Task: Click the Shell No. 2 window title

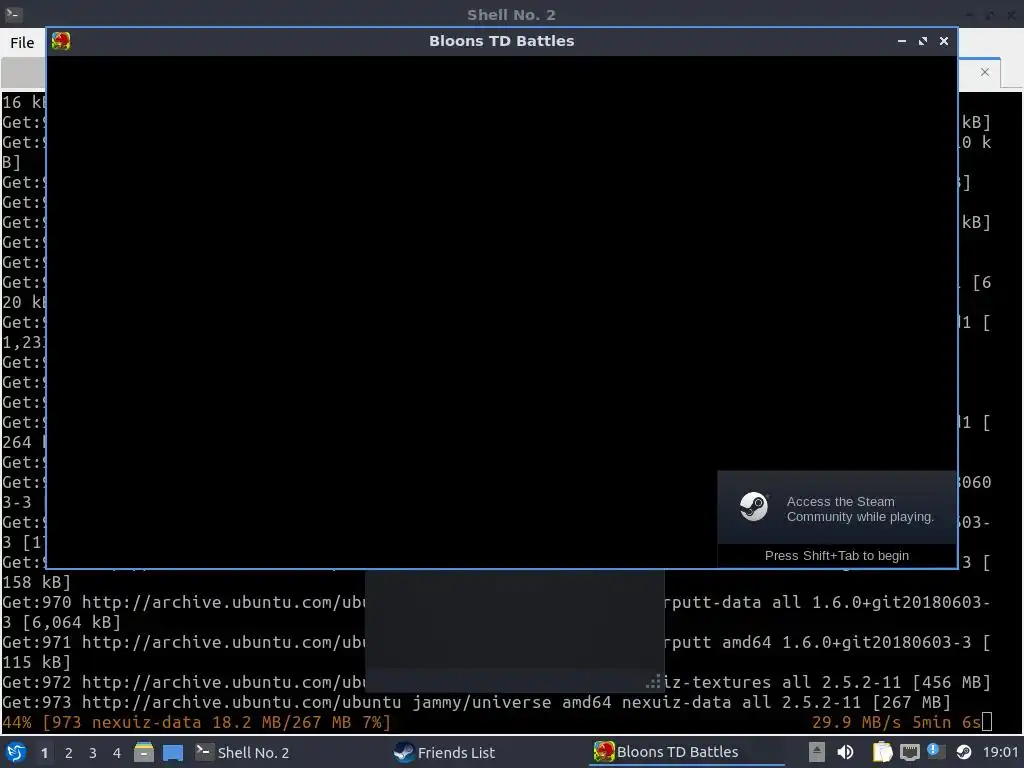Action: (x=511, y=14)
